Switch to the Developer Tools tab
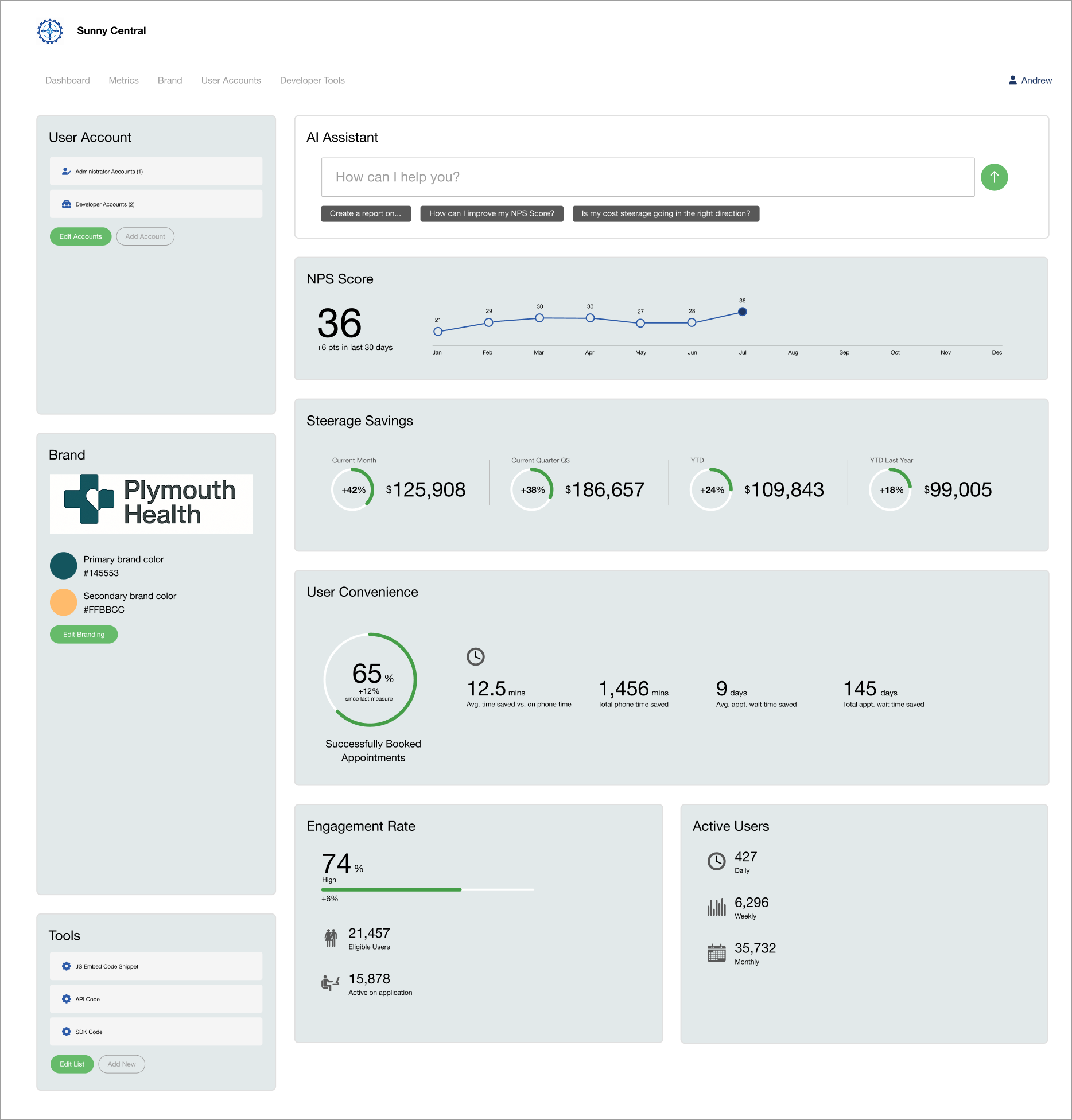Screen dimensions: 1072x1120 312,80
